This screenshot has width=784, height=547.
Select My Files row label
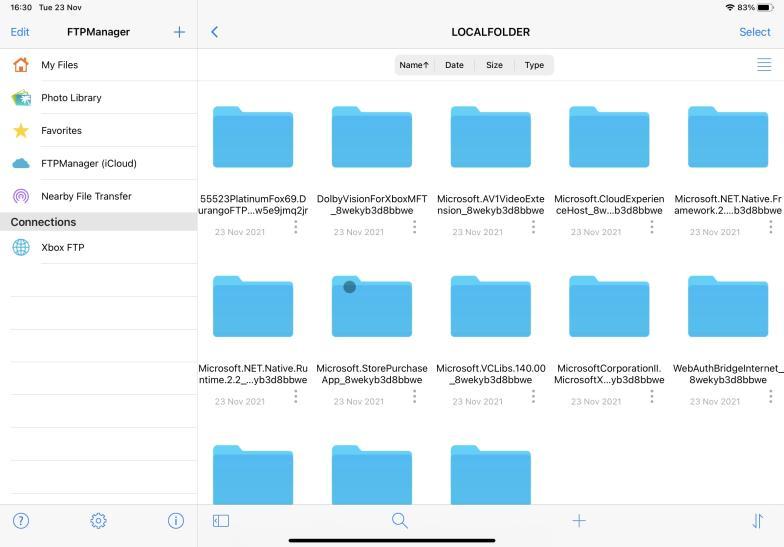click(60, 64)
